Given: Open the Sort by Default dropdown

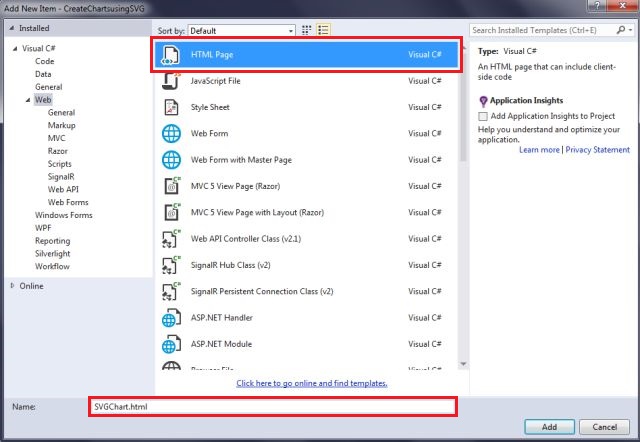Looking at the screenshot, I should tap(242, 31).
